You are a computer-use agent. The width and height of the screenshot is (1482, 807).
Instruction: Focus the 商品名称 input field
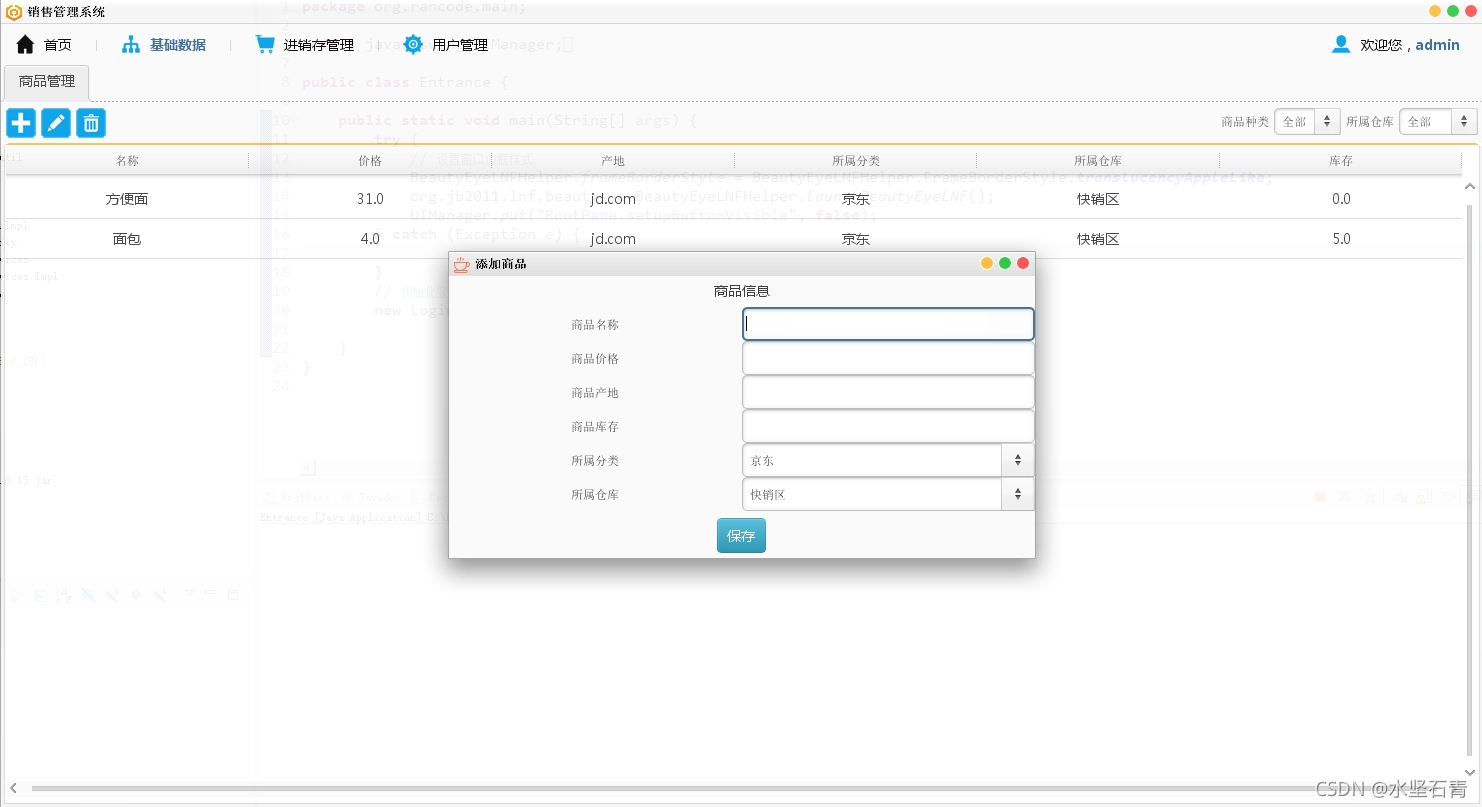[888, 324]
